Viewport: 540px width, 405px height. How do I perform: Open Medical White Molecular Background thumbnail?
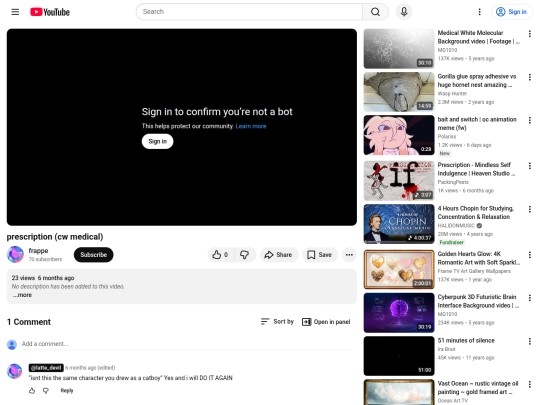click(x=399, y=49)
